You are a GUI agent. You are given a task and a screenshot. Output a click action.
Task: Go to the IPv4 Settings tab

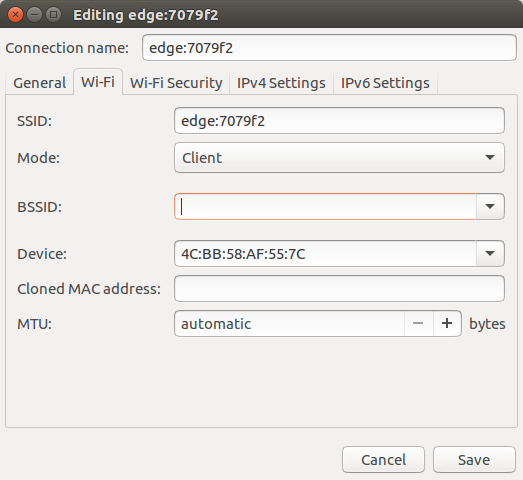[281, 83]
